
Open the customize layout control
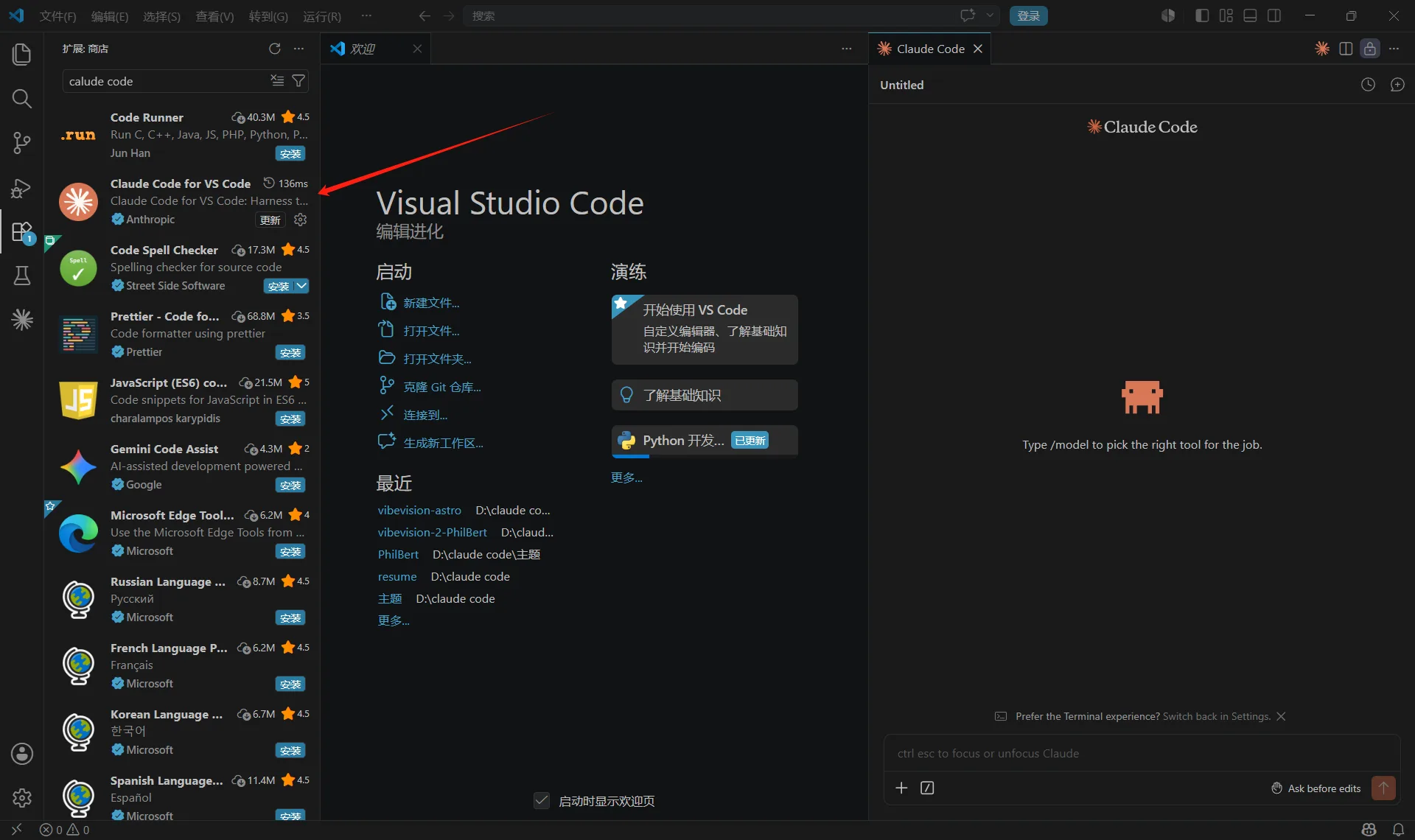click(x=1226, y=15)
